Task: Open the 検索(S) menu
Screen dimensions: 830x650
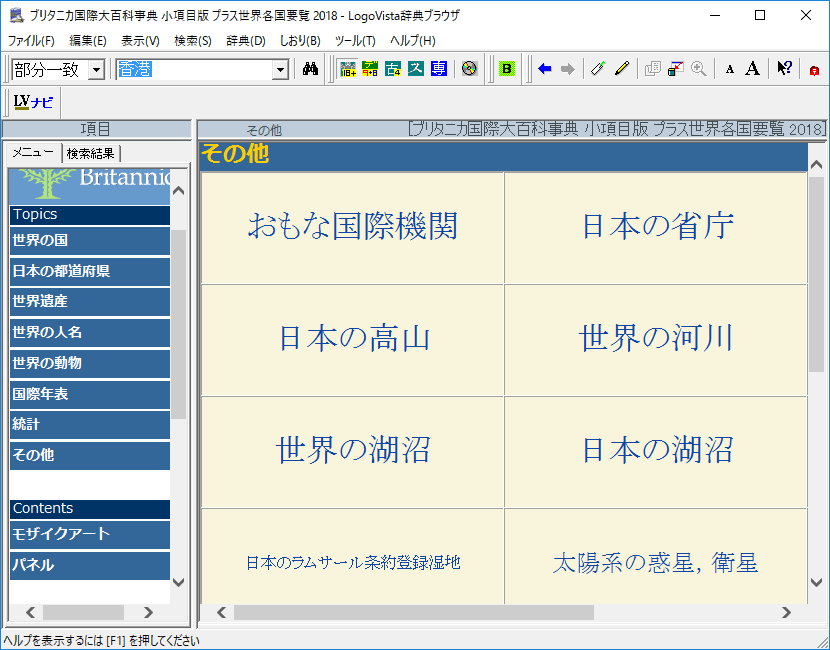Action: pyautogui.click(x=193, y=41)
